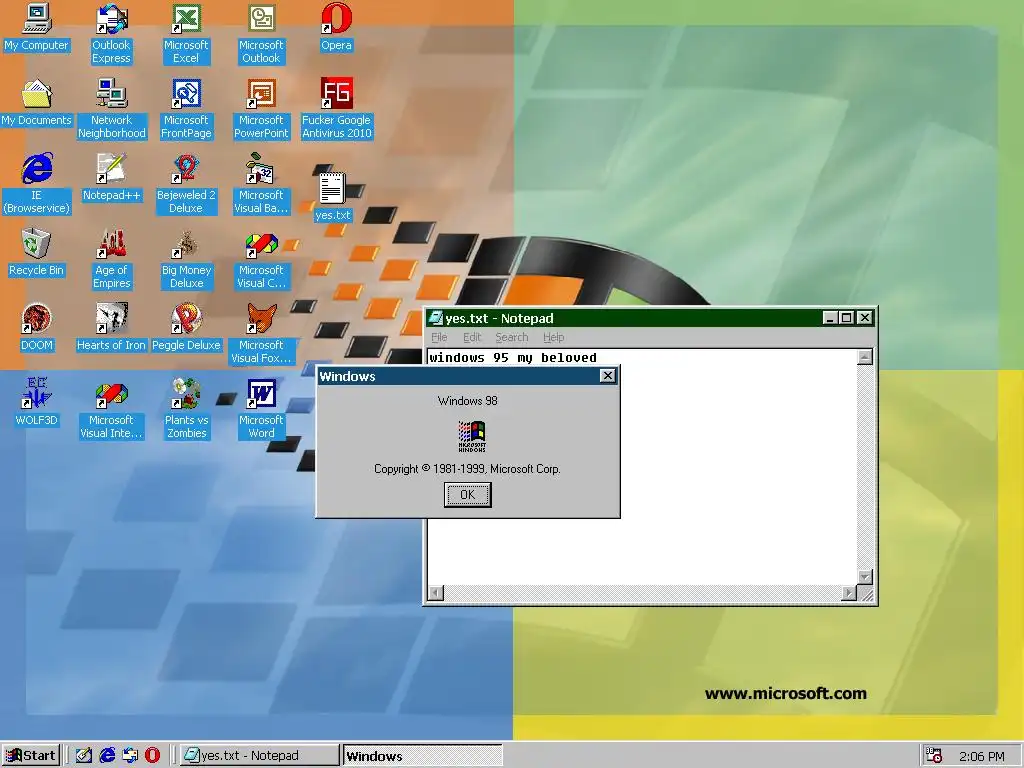Click Notepad horizontal scrollbar left arrow
This screenshot has width=1024, height=768.
click(x=436, y=593)
